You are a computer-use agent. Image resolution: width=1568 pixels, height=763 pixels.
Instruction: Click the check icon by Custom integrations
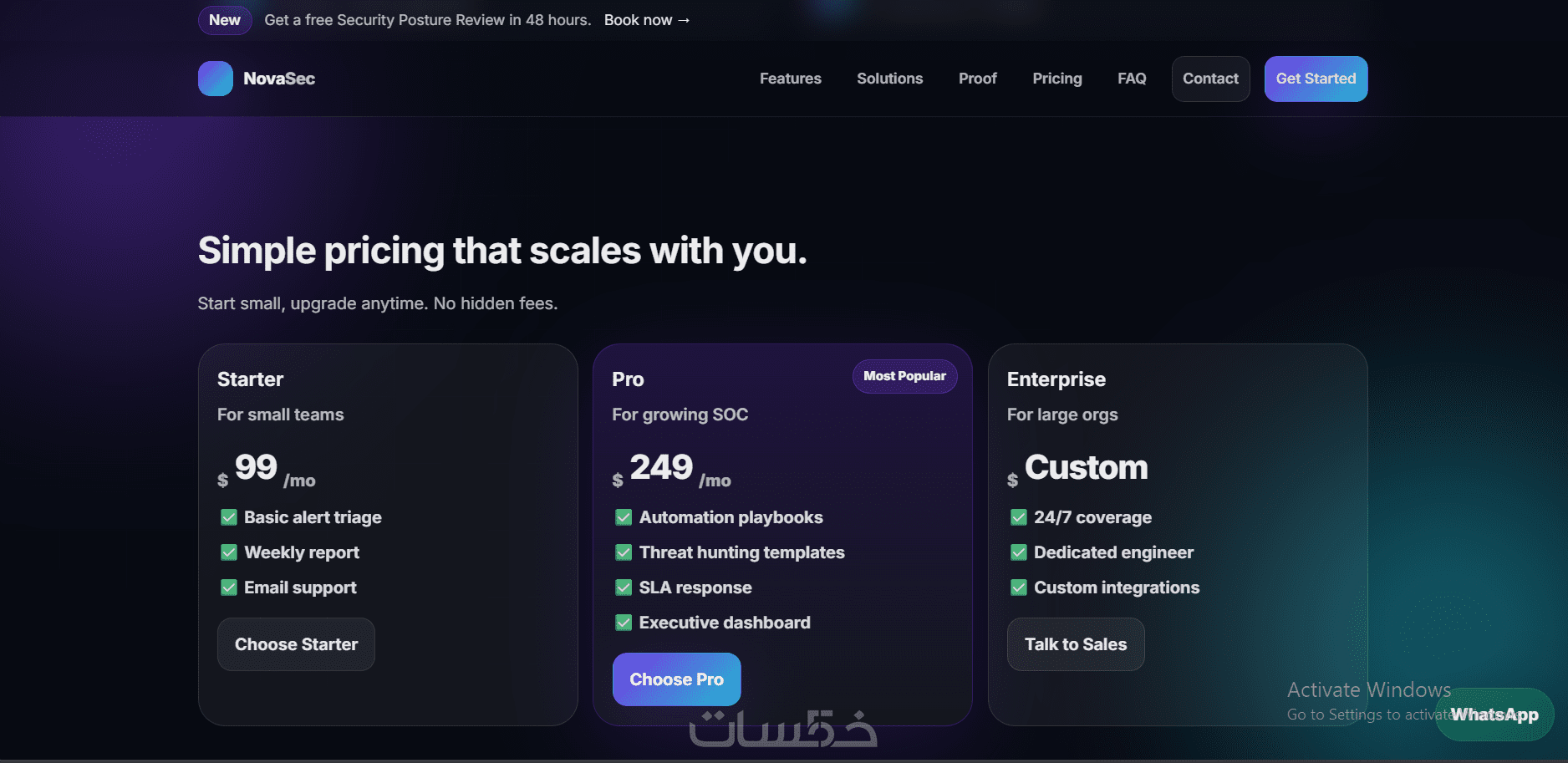[x=1019, y=588]
